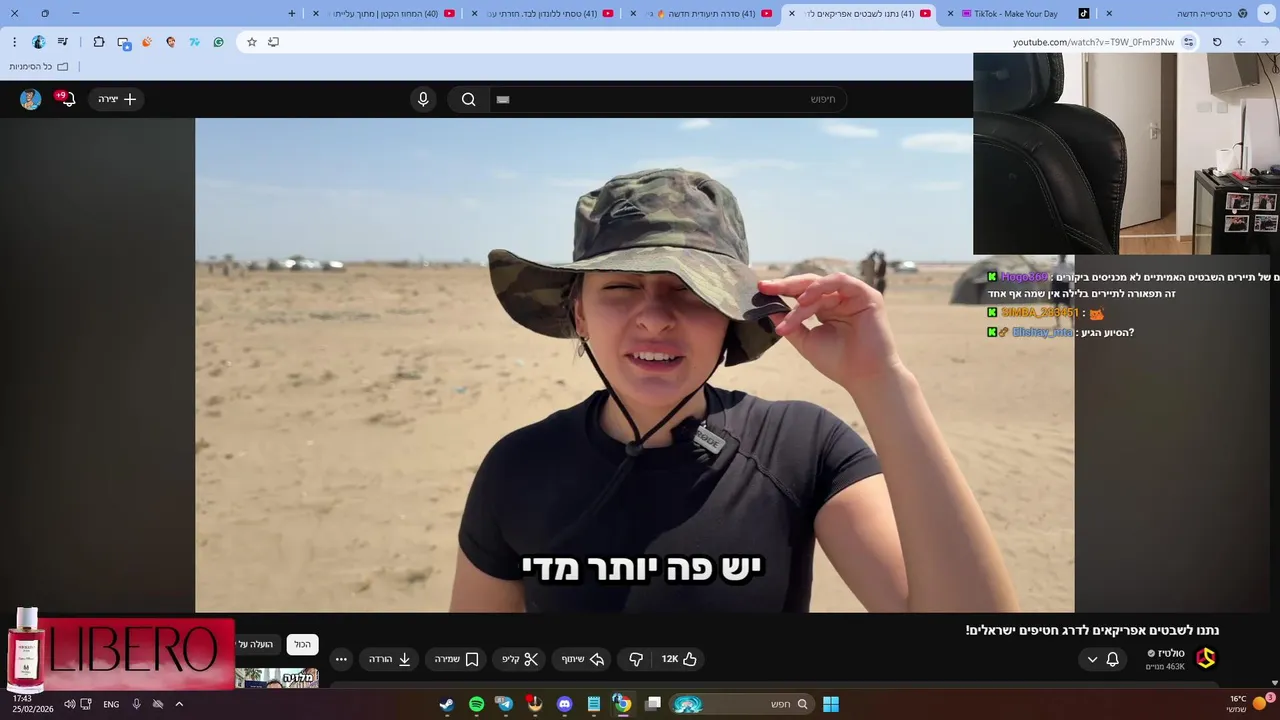
Task: Click the שיתוף share button
Action: click(583, 659)
